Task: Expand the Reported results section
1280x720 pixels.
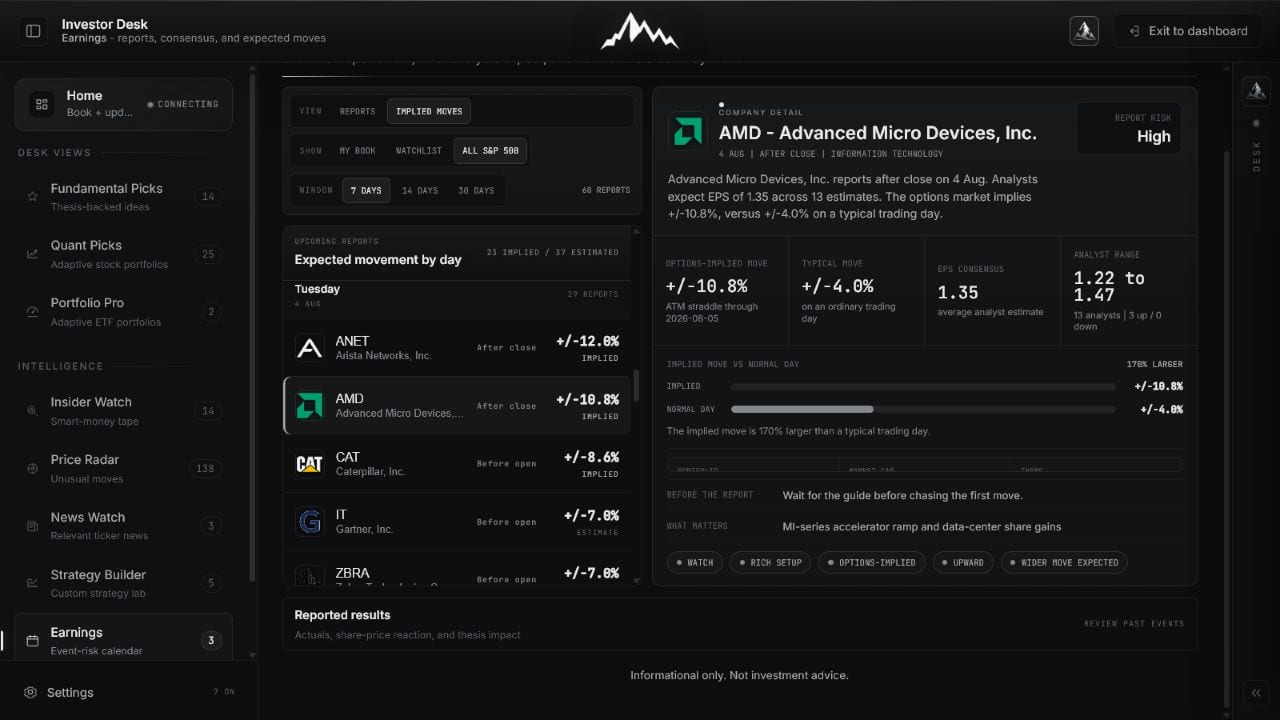Action: tap(739, 624)
